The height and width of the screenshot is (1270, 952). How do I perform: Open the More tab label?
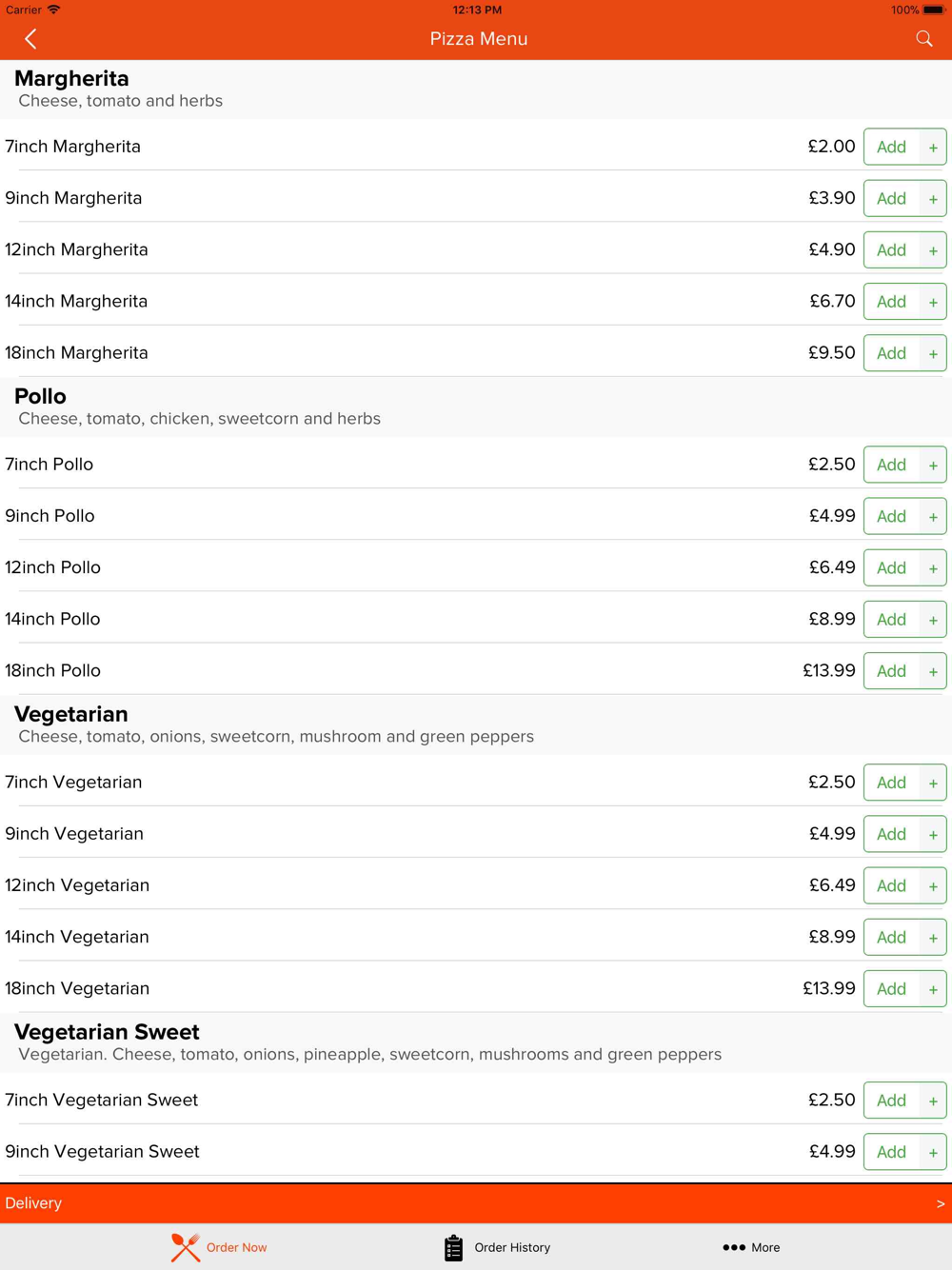(765, 1247)
